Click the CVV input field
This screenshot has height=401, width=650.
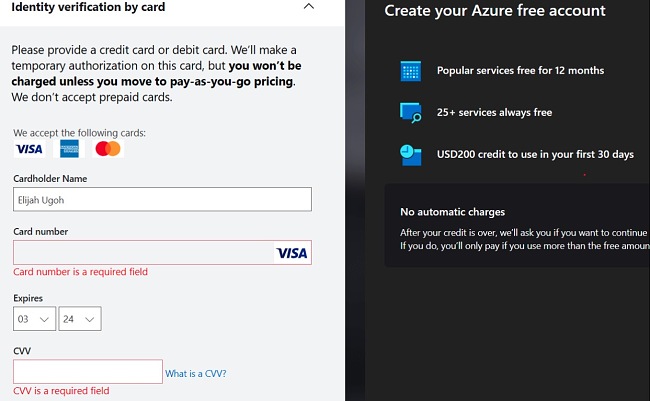click(x=88, y=372)
